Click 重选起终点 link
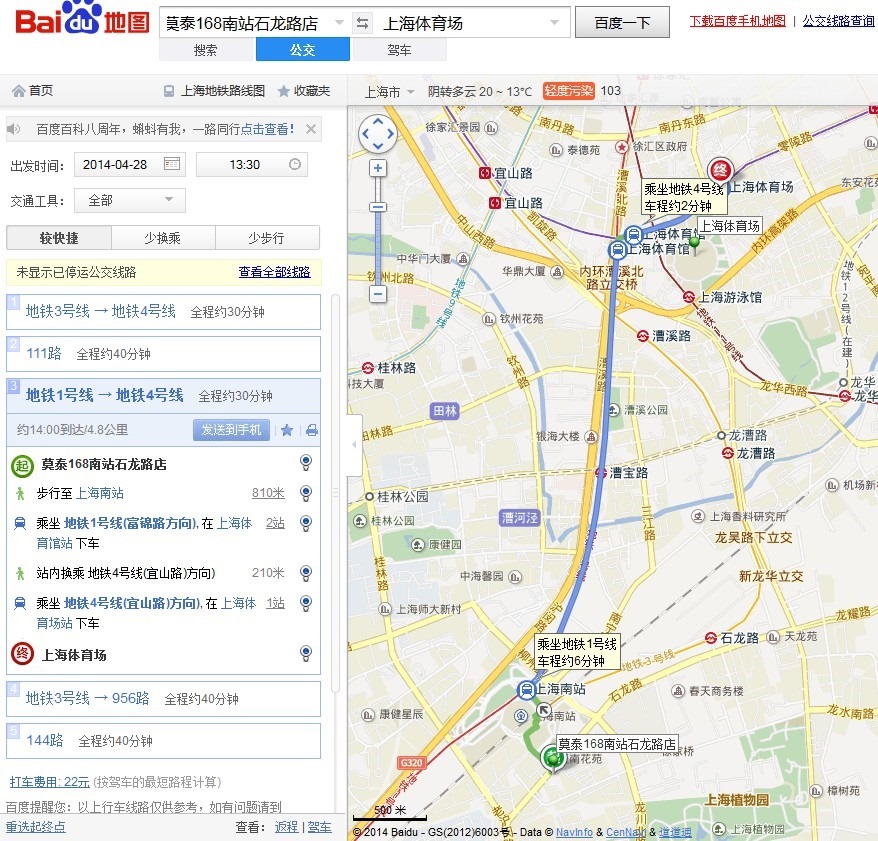Image resolution: width=878 pixels, height=841 pixels. 36,826
